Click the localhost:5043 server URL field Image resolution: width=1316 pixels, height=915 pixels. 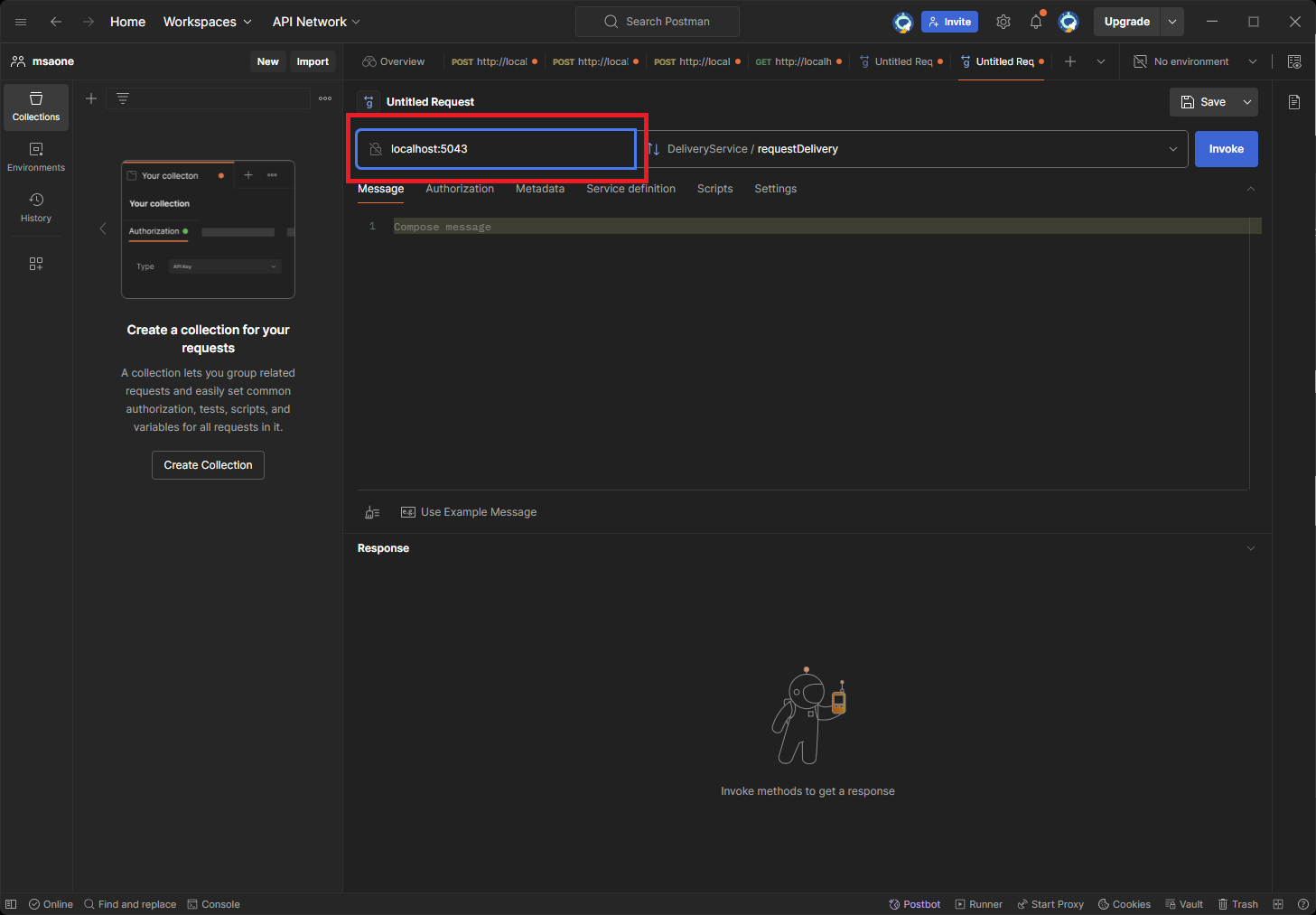pyautogui.click(x=496, y=149)
